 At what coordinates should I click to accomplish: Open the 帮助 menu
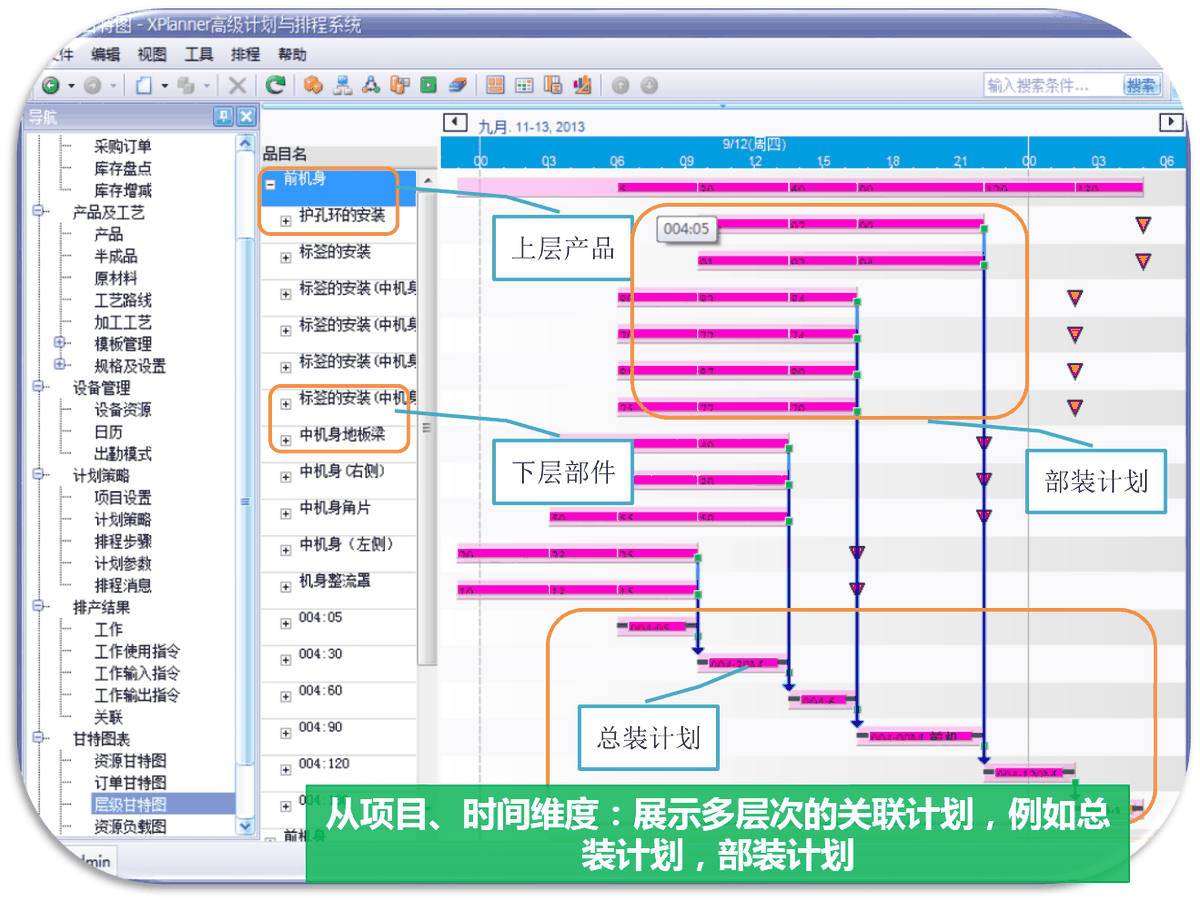292,54
